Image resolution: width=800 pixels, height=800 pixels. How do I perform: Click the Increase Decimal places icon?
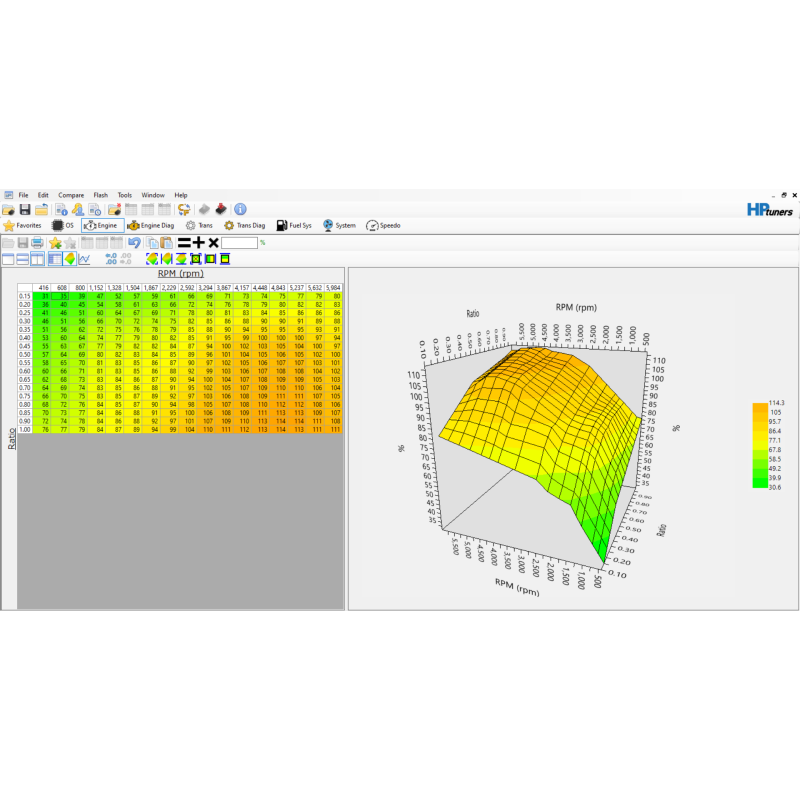110,259
